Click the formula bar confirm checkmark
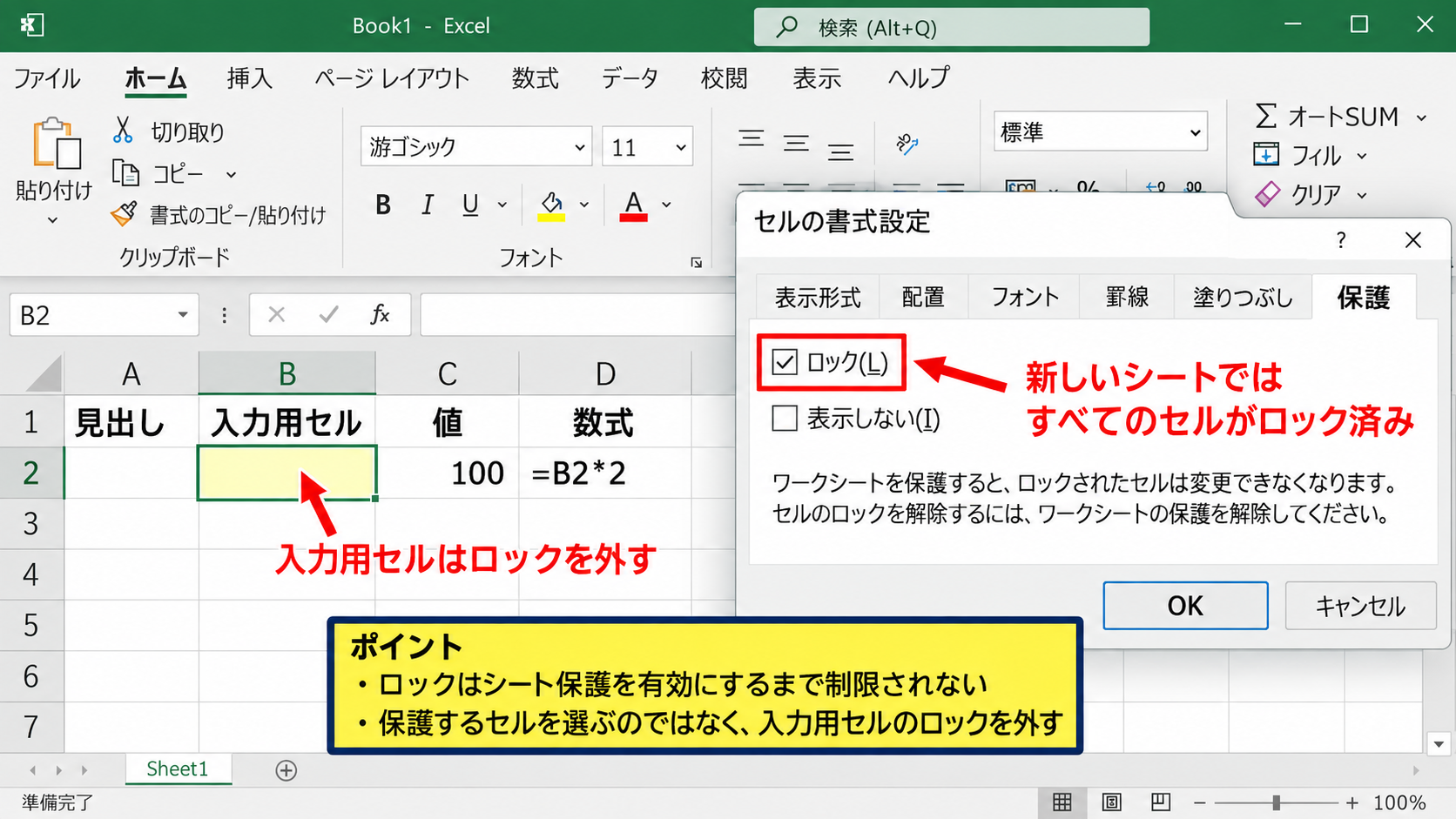 (x=328, y=314)
